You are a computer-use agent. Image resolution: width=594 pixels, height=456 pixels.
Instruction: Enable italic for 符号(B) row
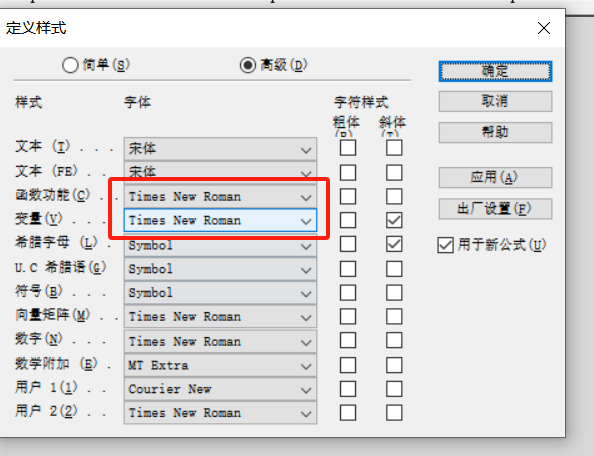pos(394,293)
